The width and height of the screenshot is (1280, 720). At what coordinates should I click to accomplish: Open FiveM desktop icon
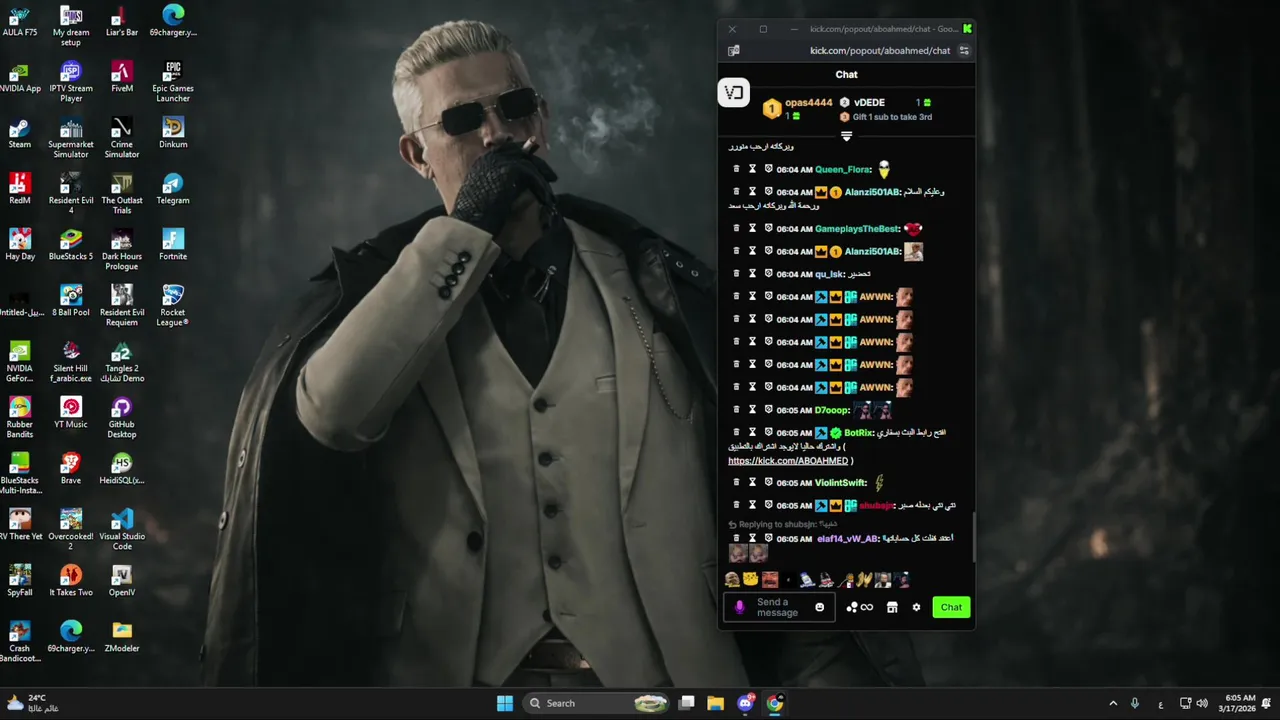coord(122,77)
